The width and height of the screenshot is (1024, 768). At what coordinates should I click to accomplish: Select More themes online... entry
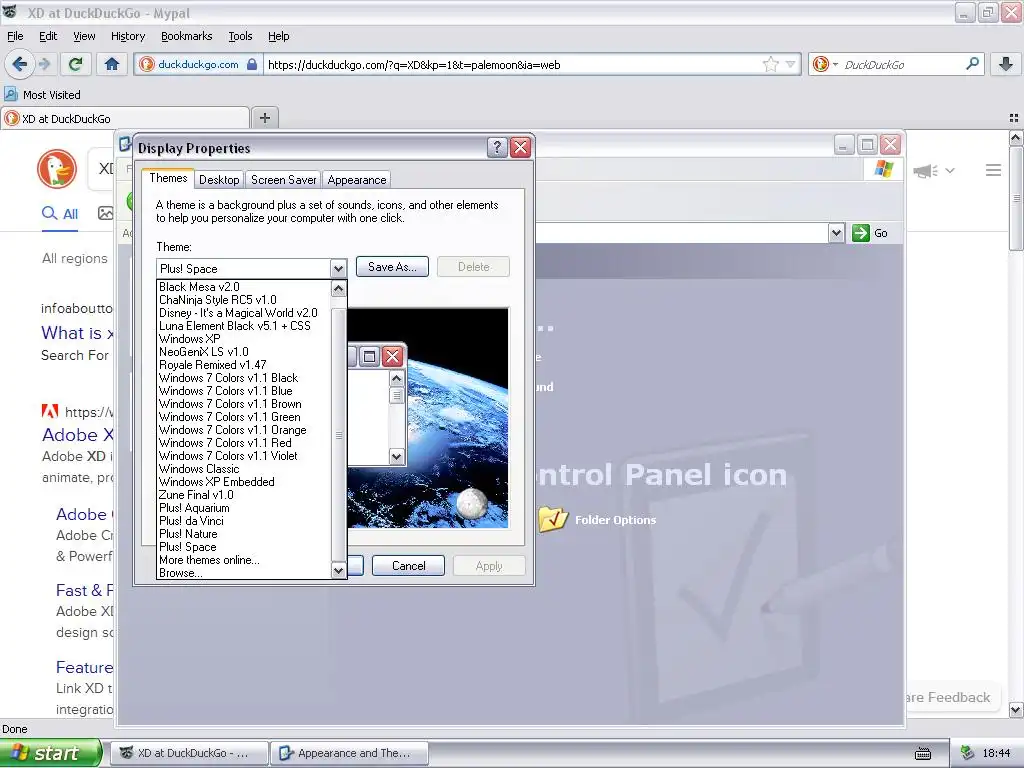244,560
